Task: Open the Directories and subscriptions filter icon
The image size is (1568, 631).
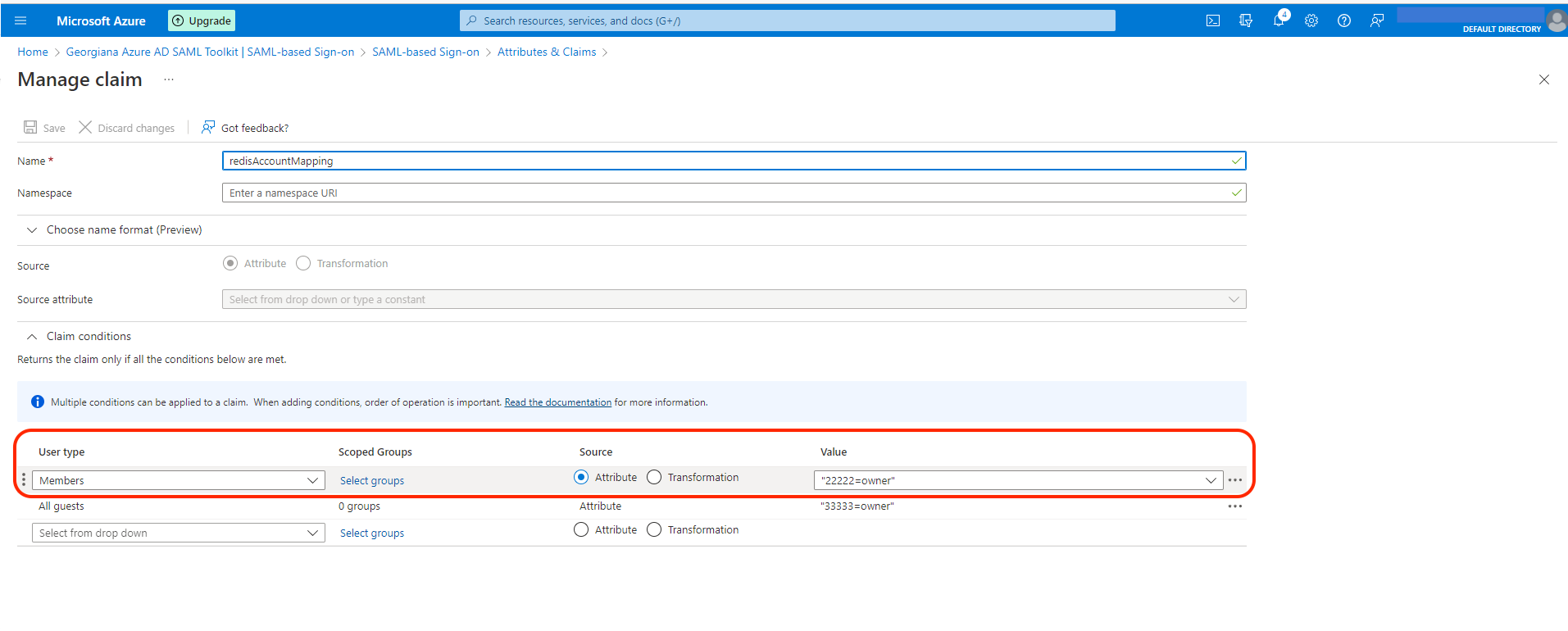Action: click(x=1246, y=20)
